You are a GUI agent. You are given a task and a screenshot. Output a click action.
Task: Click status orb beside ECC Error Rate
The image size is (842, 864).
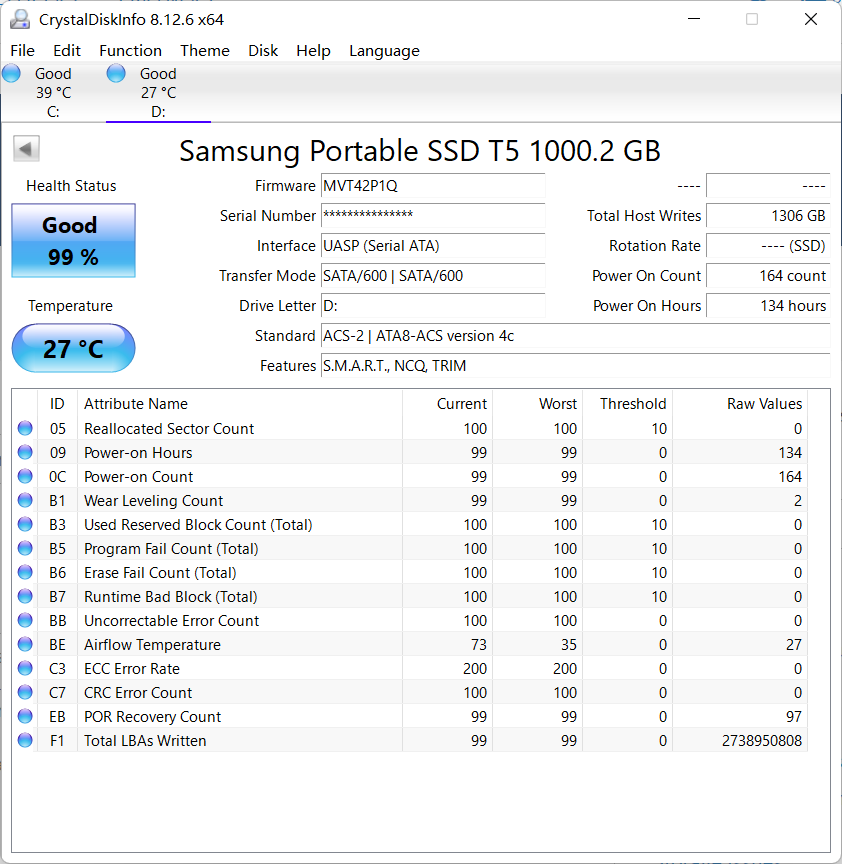tap(25, 669)
